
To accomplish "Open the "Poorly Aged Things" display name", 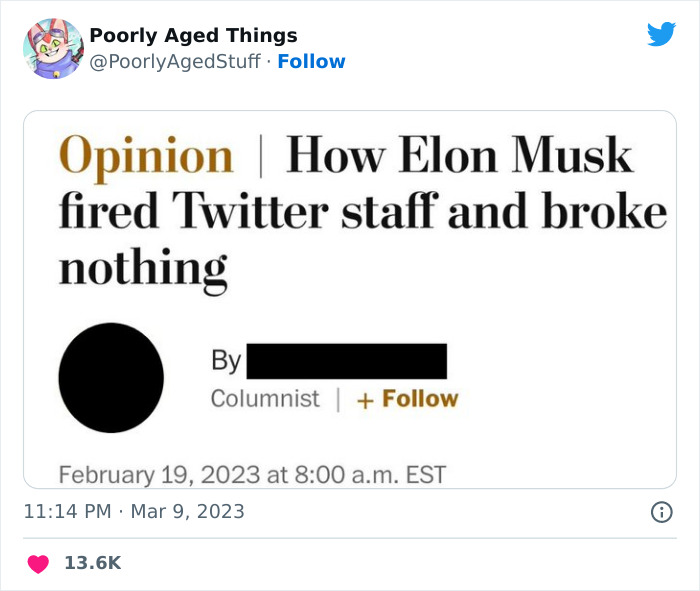I will 193,36.
